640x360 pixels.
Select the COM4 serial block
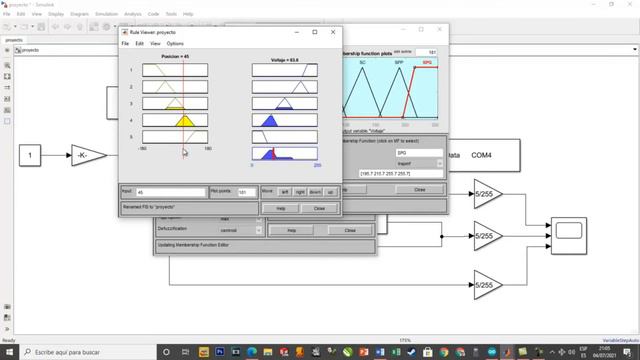tap(484, 155)
